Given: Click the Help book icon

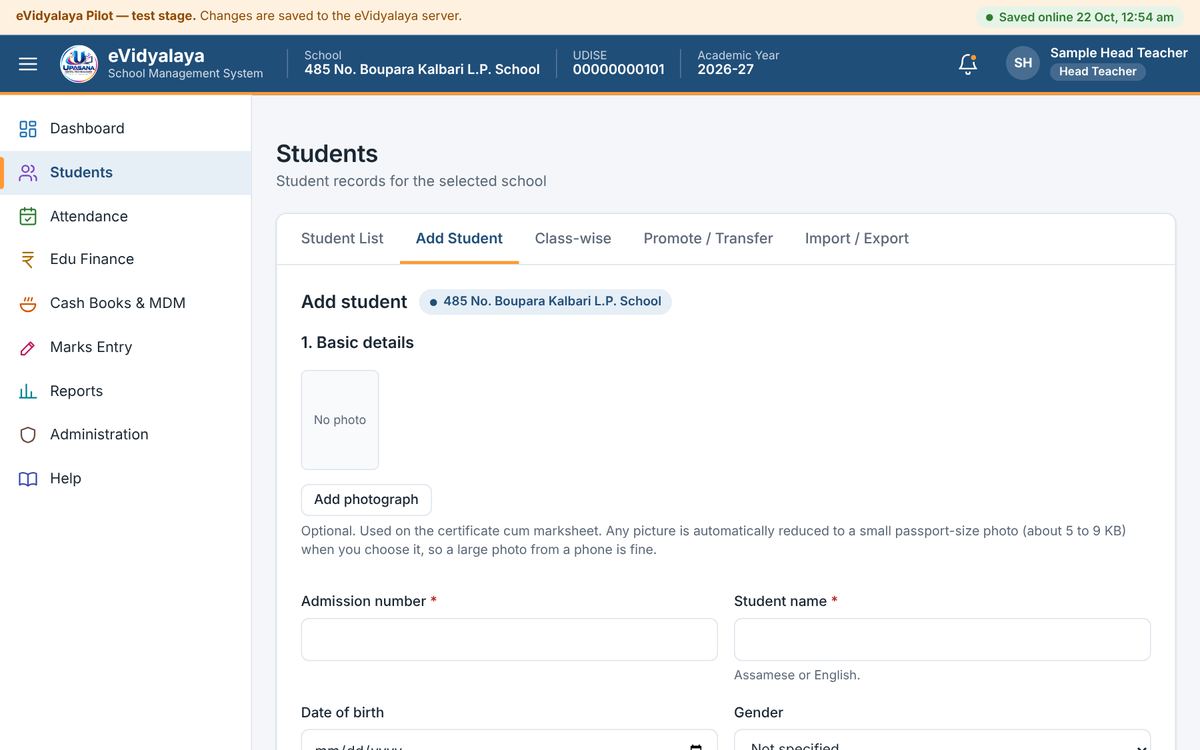Looking at the screenshot, I should [x=28, y=478].
